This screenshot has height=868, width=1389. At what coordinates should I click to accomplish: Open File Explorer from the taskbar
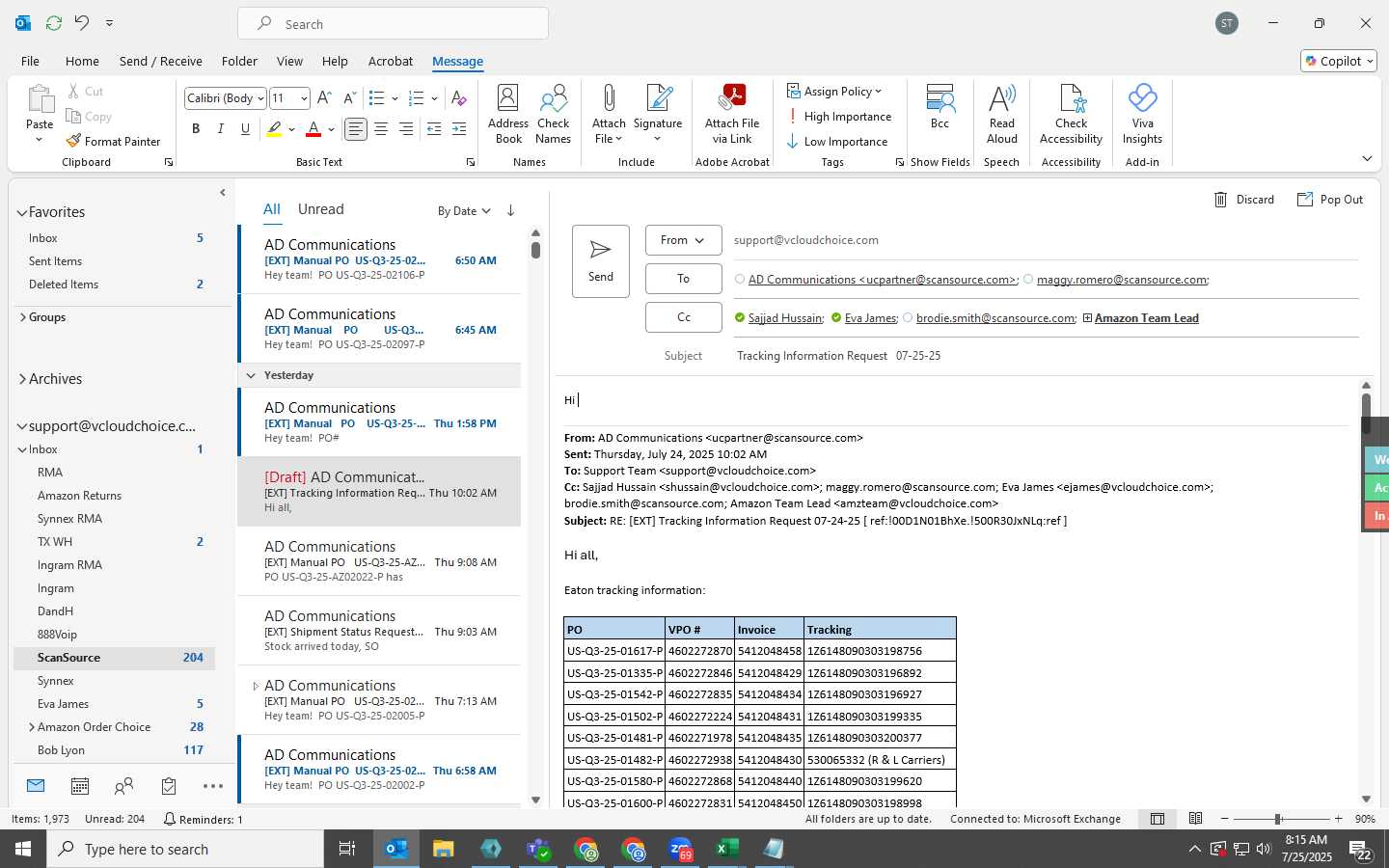point(444,849)
